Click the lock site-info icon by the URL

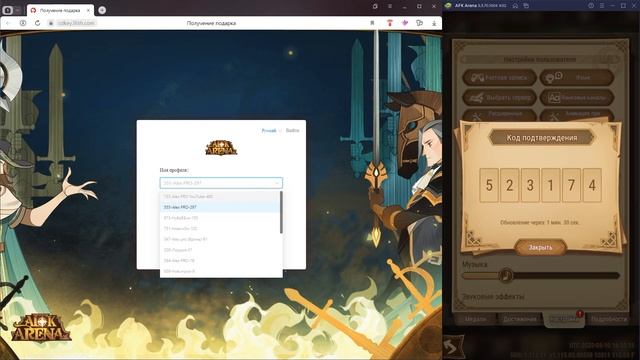[51, 23]
